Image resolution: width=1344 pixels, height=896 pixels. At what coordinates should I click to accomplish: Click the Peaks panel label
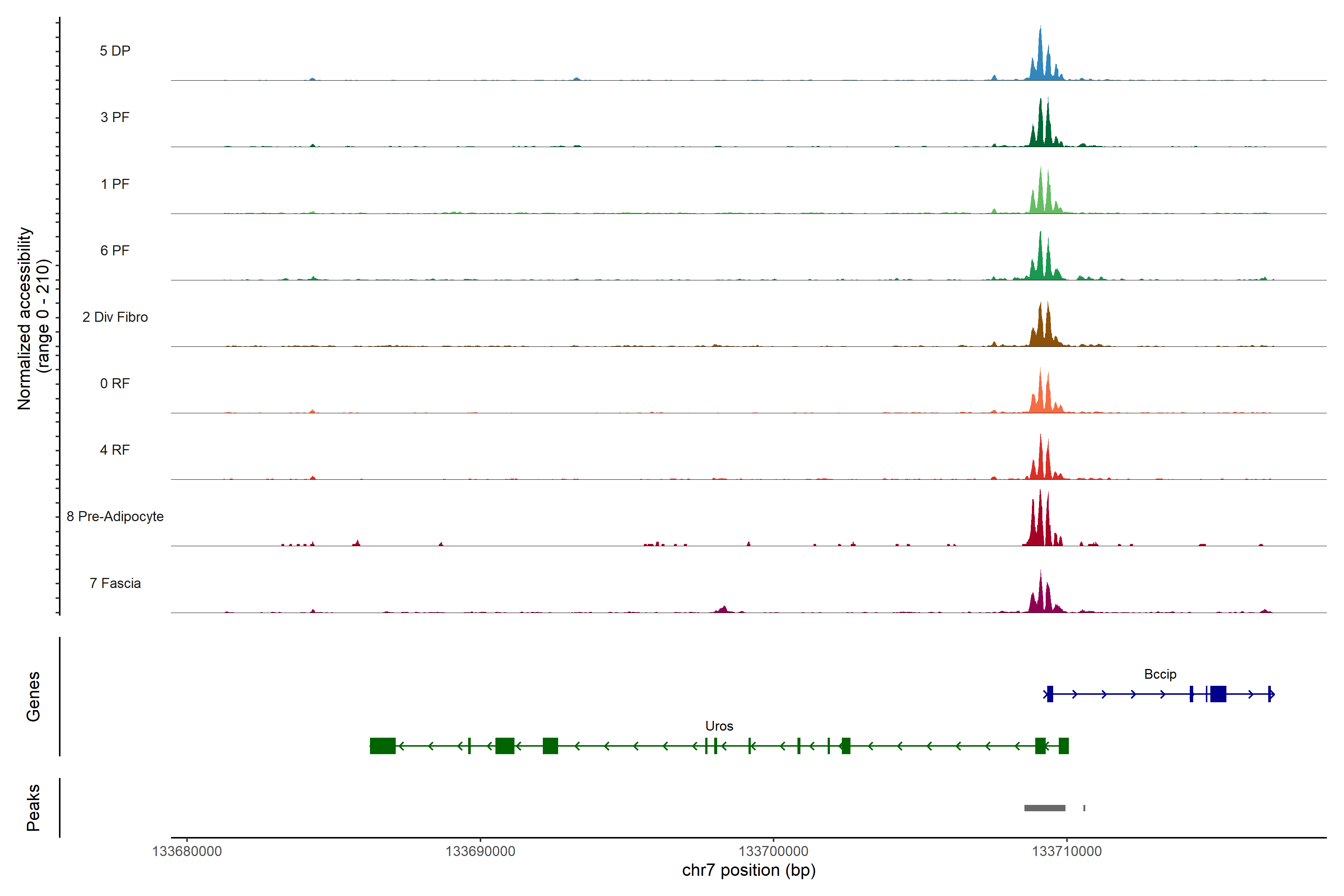pyautogui.click(x=33, y=808)
